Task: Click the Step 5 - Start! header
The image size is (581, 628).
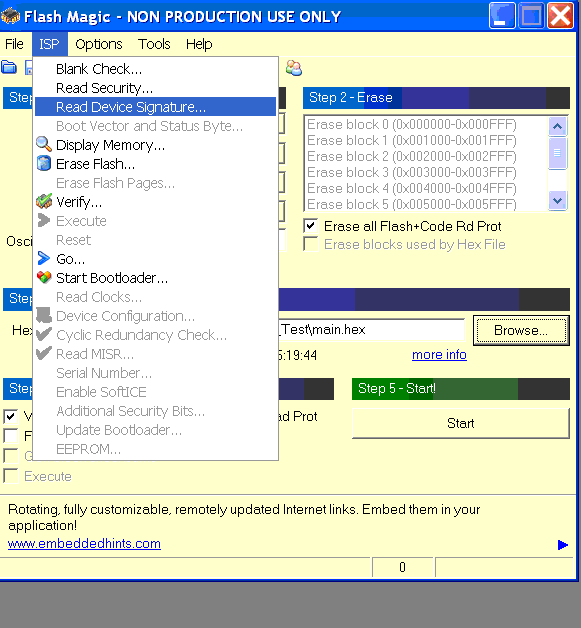Action: pos(460,388)
